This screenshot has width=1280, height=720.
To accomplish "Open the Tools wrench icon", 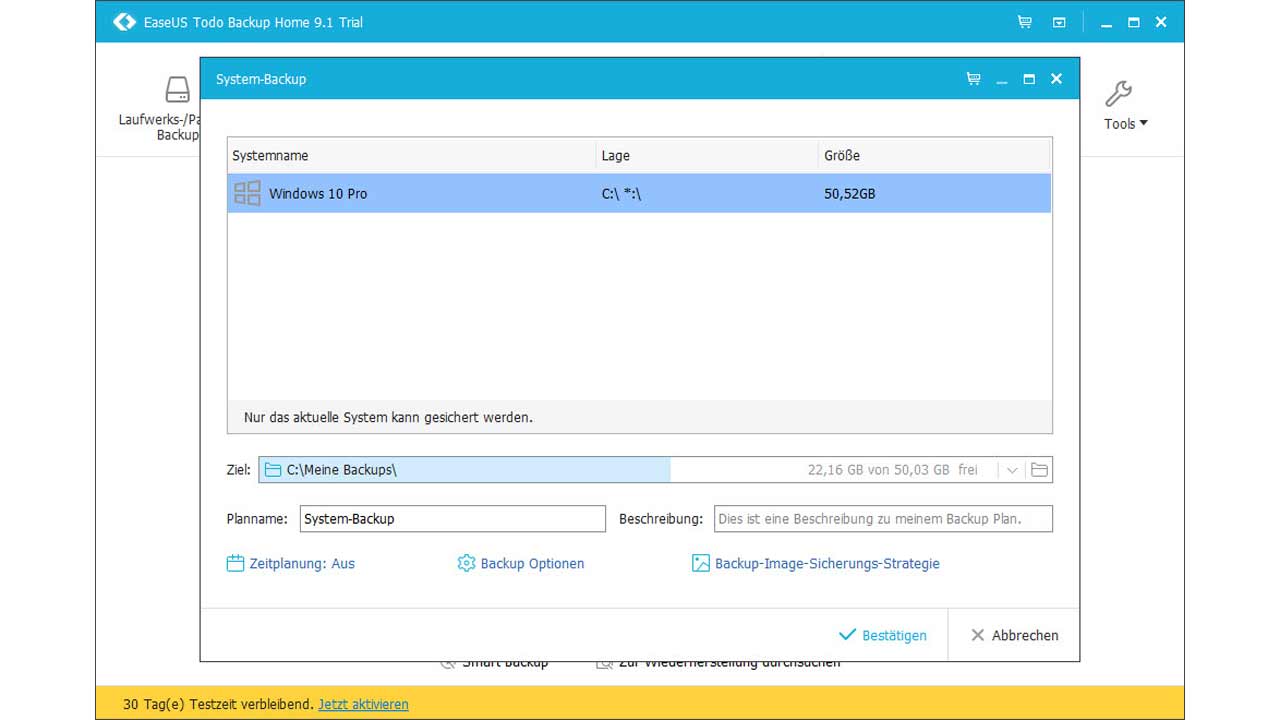I will [1117, 94].
